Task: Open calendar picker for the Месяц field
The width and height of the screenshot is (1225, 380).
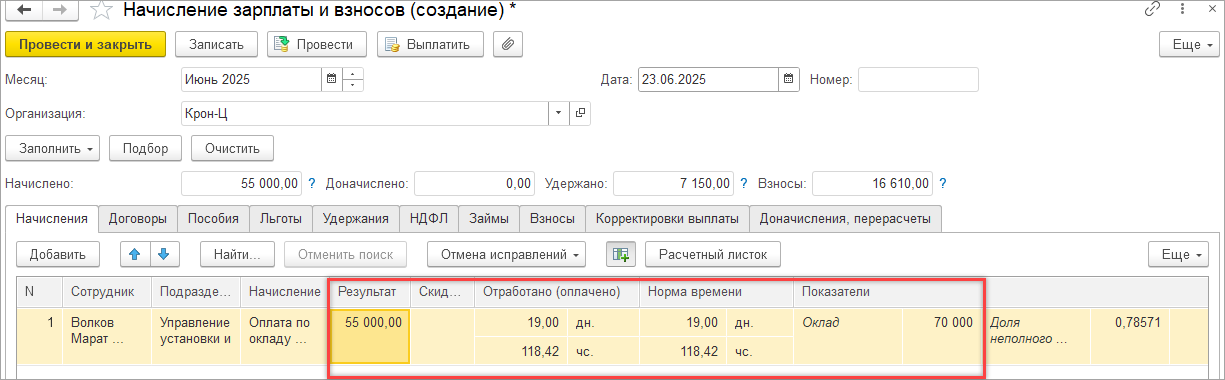Action: coord(331,79)
